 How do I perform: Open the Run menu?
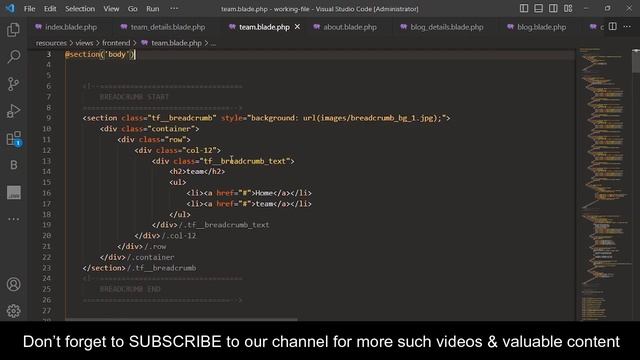point(153,9)
